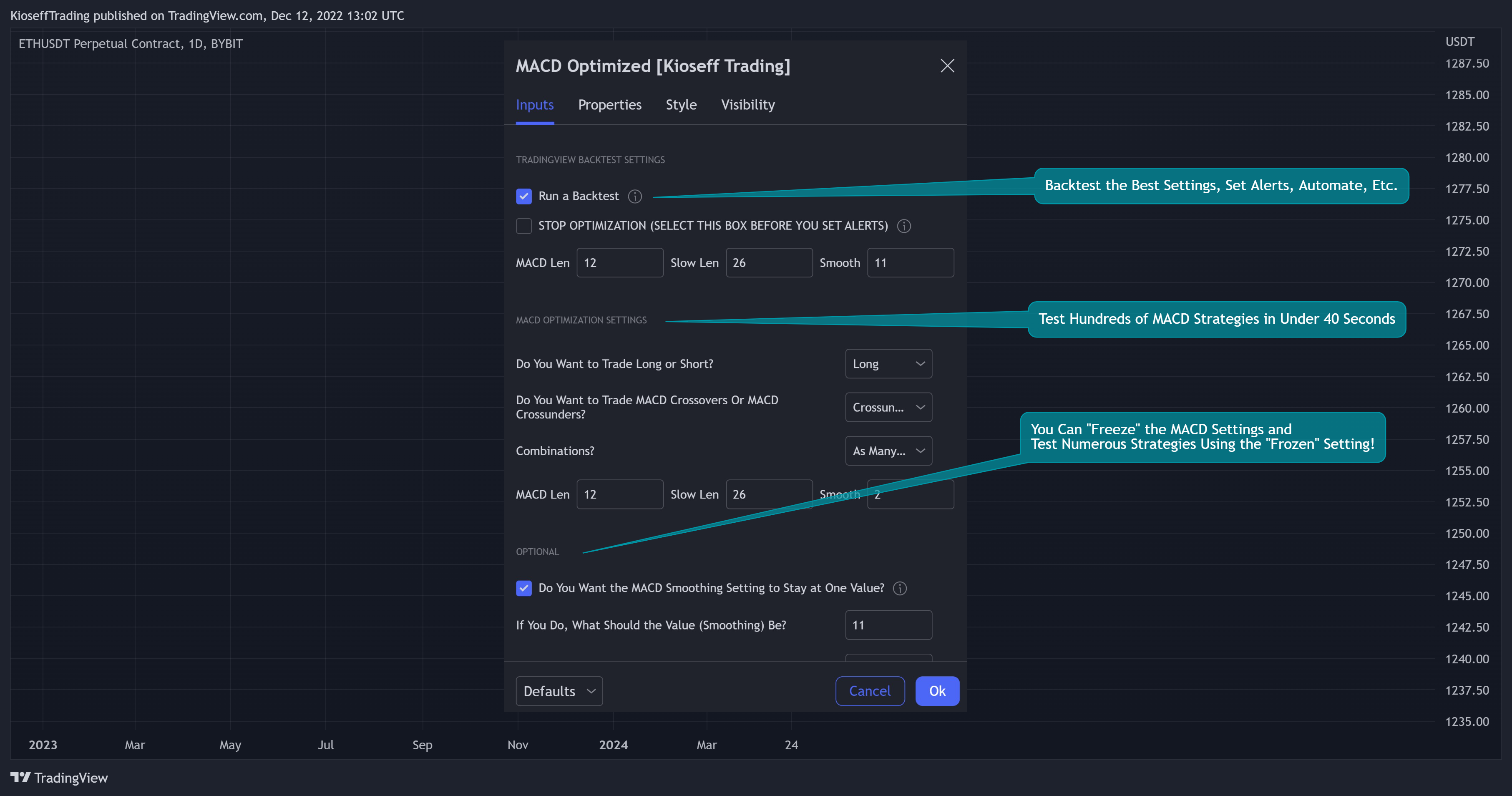This screenshot has height=796, width=1512.
Task: Click optimization Smooth field showing 2
Action: (x=911, y=494)
